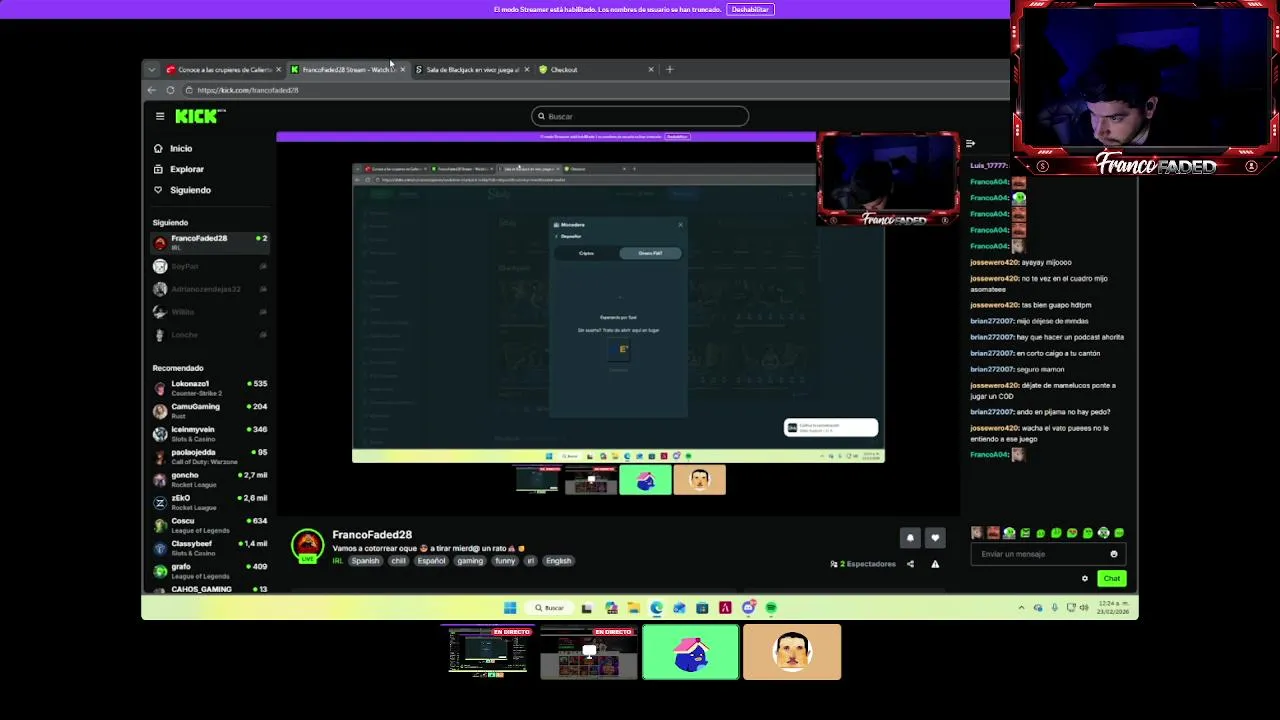Viewport: 1280px width, 720px height.
Task: Click the share stream icon
Action: 910,564
